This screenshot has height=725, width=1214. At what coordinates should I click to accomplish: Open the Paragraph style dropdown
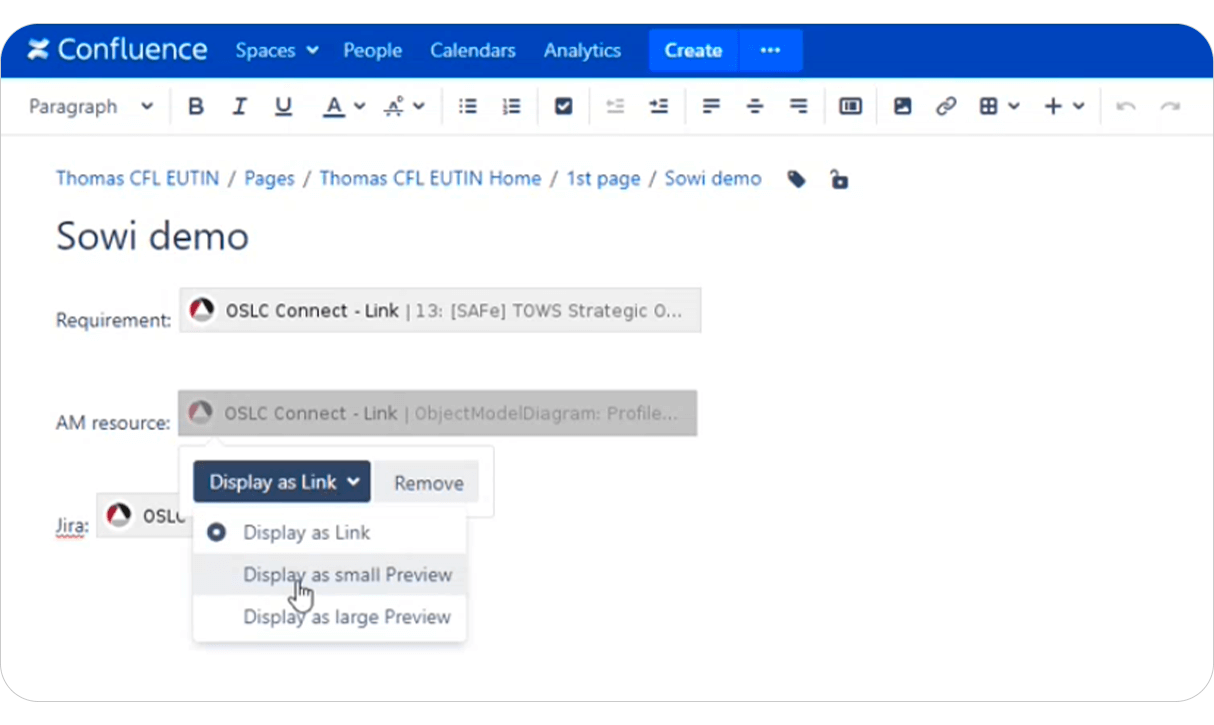[90, 106]
